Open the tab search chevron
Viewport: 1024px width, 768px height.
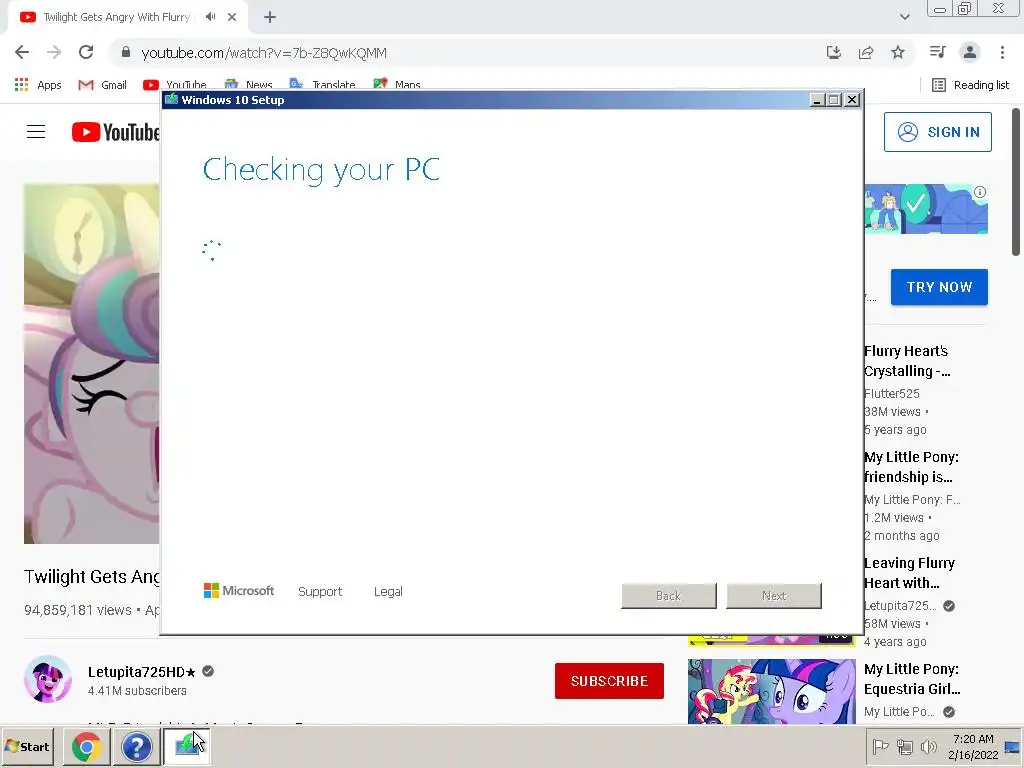coord(904,17)
